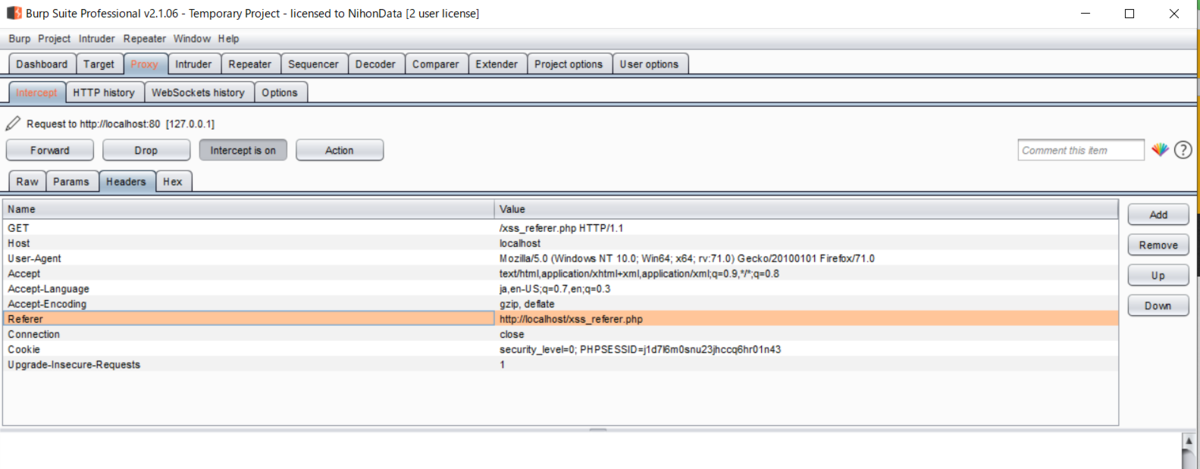Open the WebSockets history sub-tab
Image resolution: width=1200 pixels, height=469 pixels.
pos(198,92)
